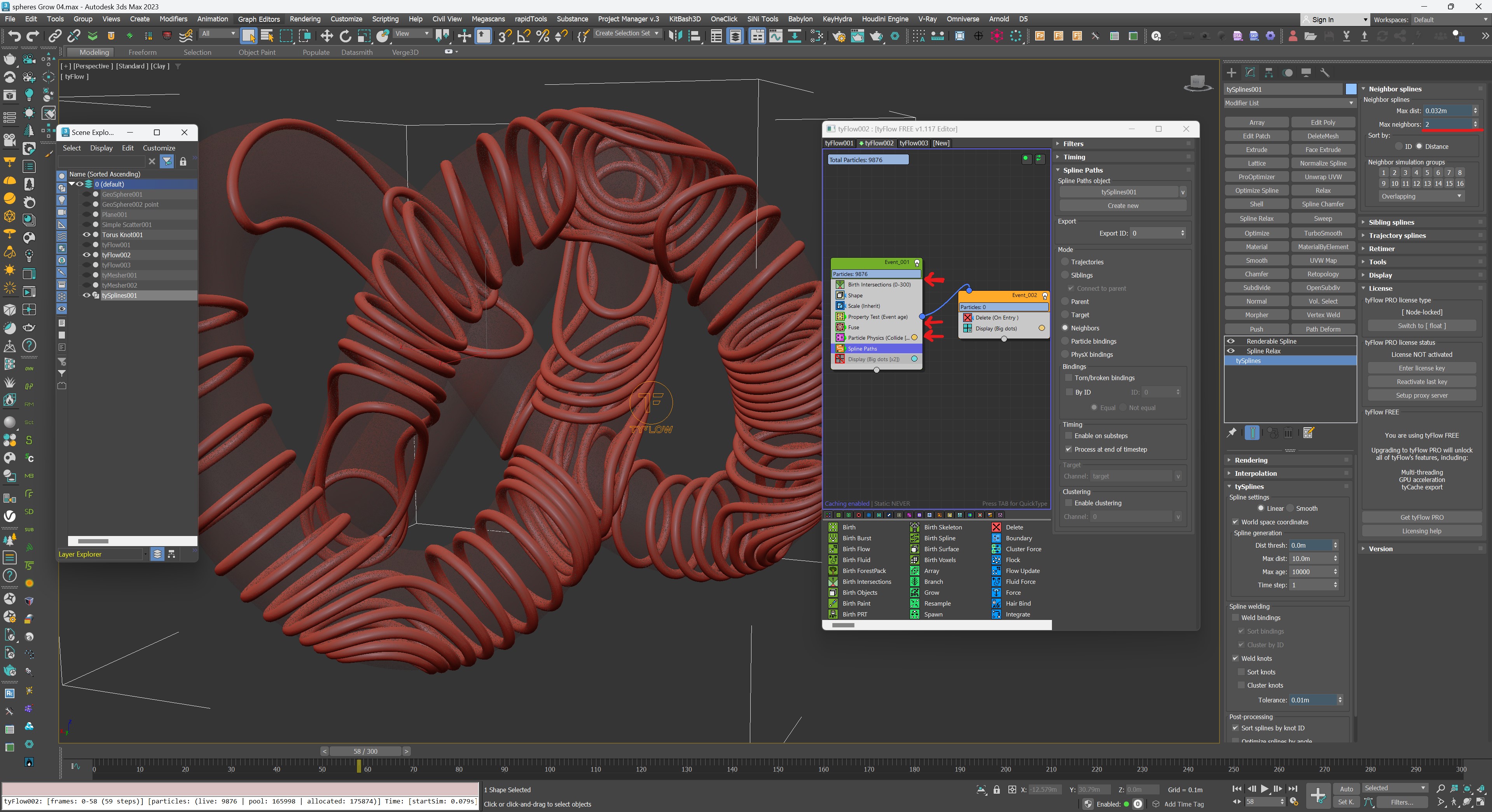The width and height of the screenshot is (1492, 812).
Task: Toggle visibility of Renderable Spline modifier
Action: pyautogui.click(x=1232, y=341)
